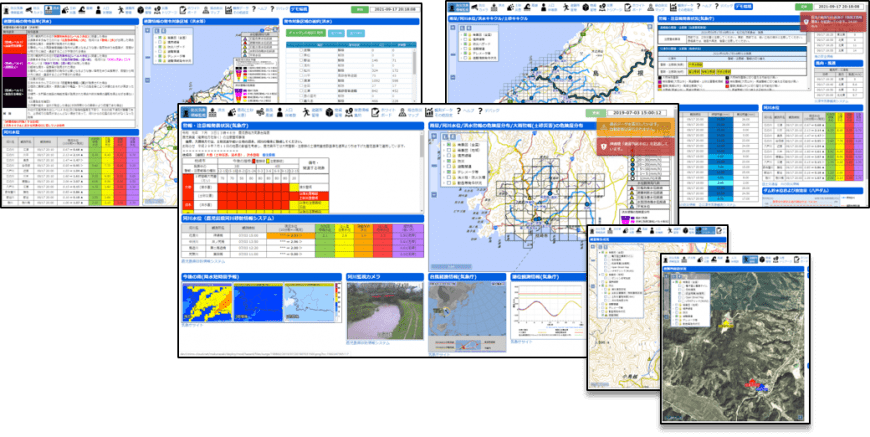Expand the テレメータ等 tree node in center window
Viewport: 870px width, 437px height.
click(443, 172)
